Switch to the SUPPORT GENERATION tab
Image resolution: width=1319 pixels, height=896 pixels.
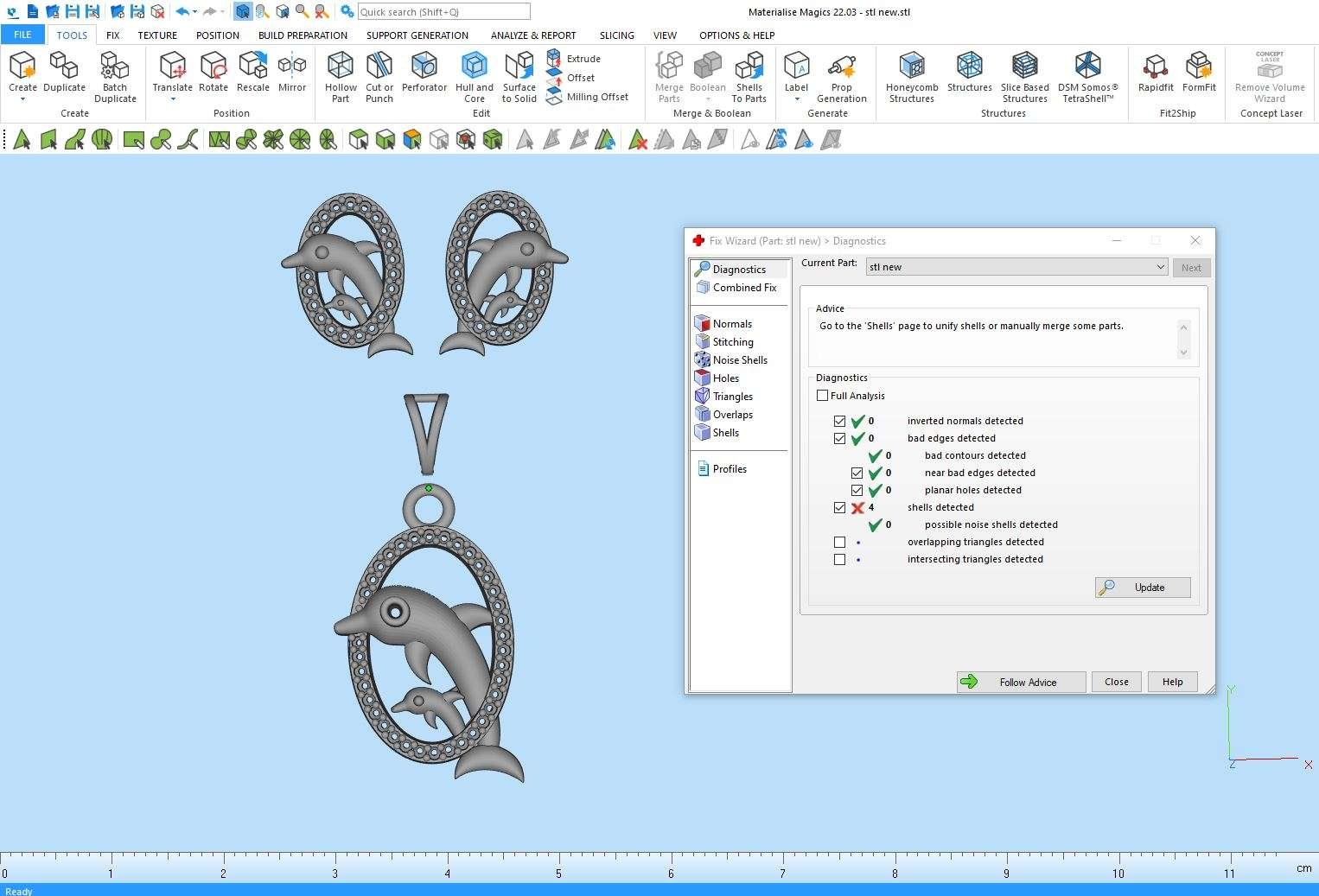point(417,35)
